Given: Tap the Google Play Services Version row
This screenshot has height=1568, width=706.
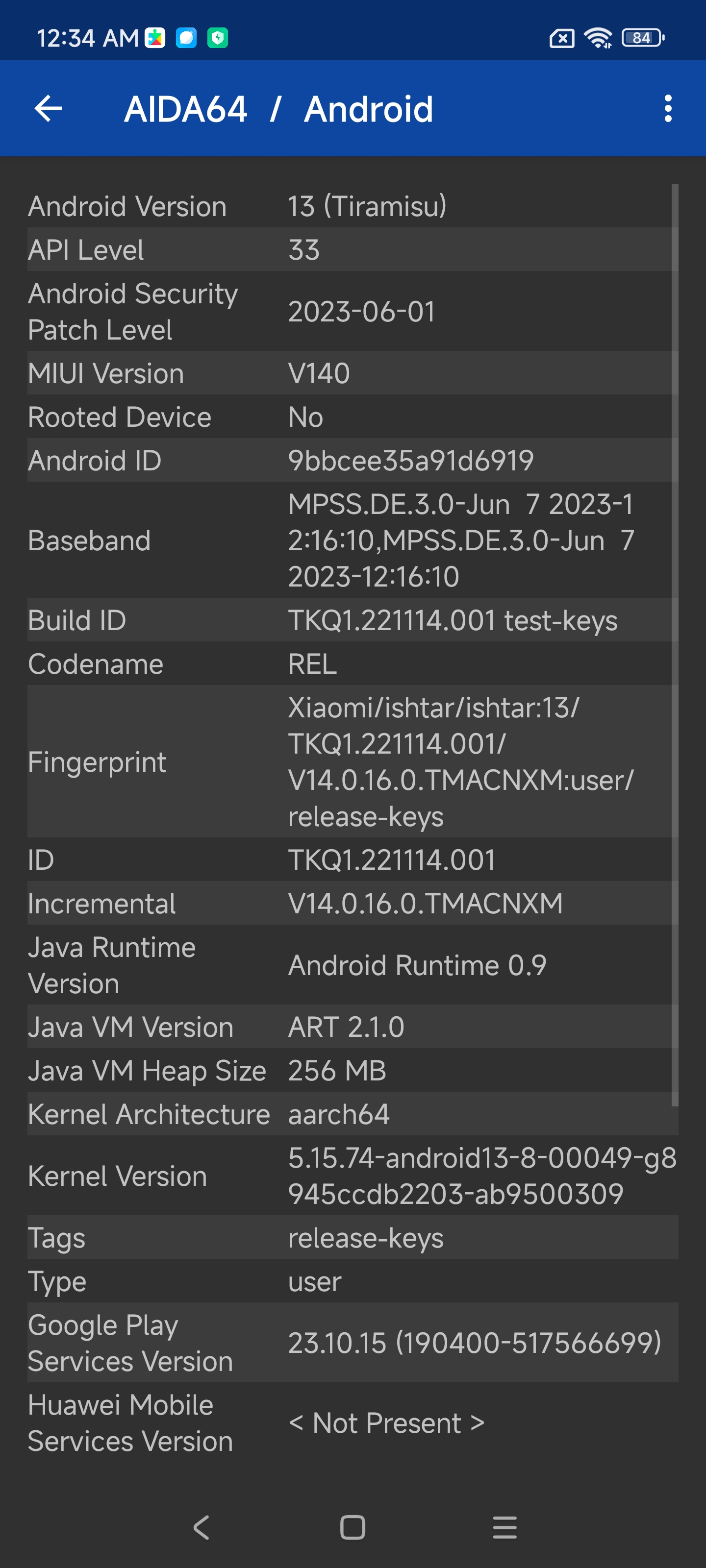Looking at the screenshot, I should click(352, 1343).
